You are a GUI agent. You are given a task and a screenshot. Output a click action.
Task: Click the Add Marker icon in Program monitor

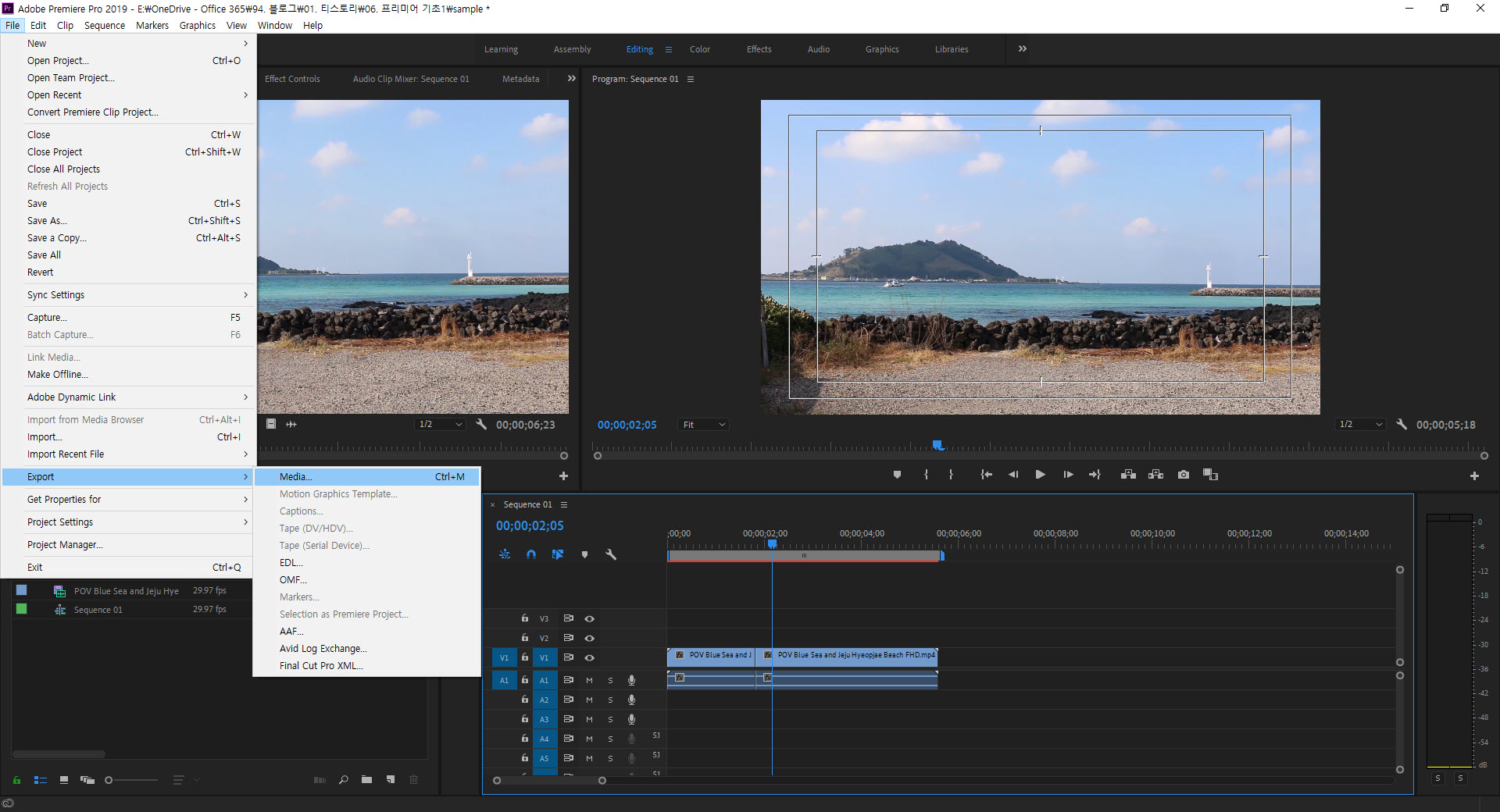[897, 475]
